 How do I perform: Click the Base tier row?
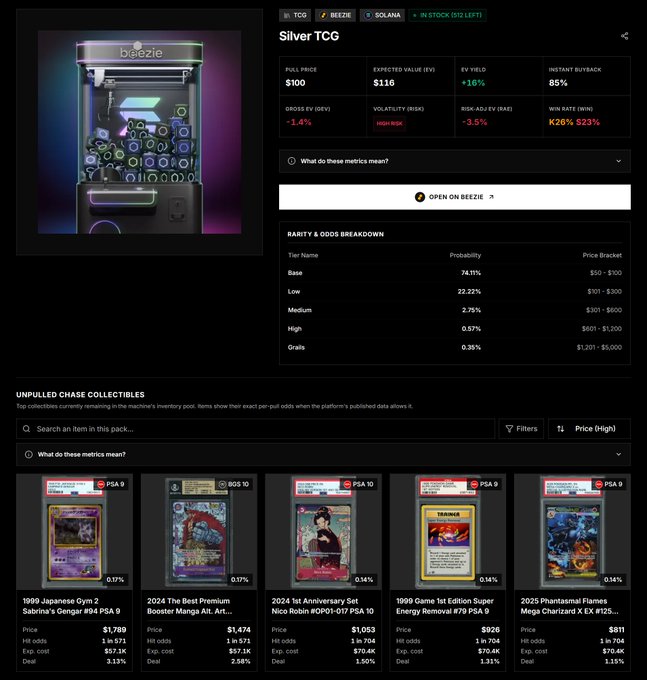tap(454, 273)
